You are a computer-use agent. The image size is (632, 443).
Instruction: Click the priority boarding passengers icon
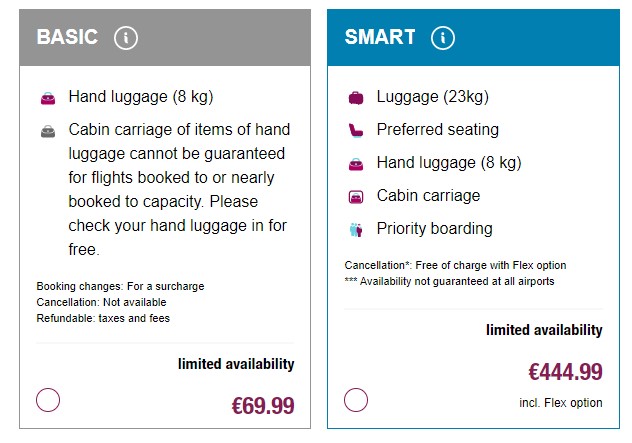(x=356, y=229)
